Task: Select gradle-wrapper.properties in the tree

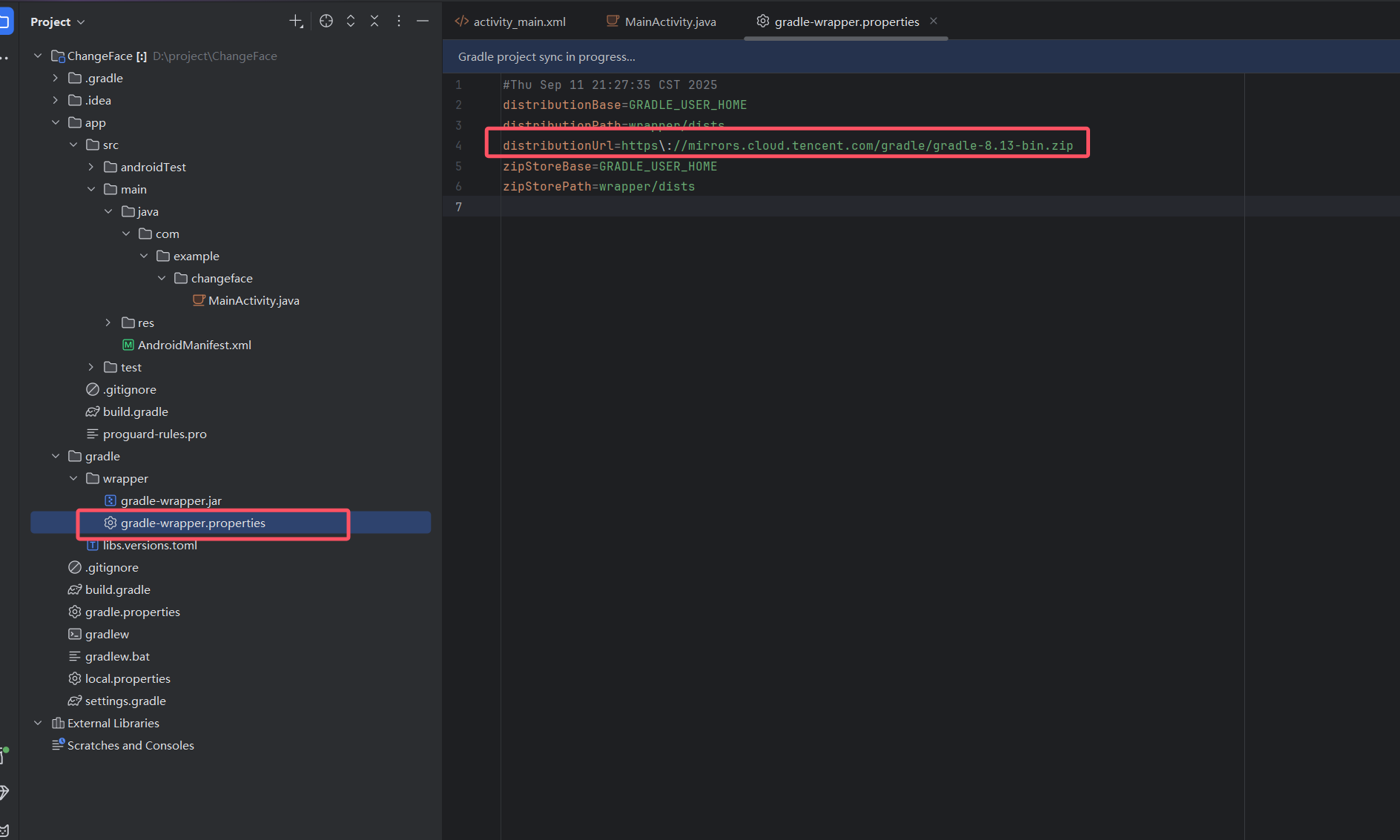Action: point(193,523)
